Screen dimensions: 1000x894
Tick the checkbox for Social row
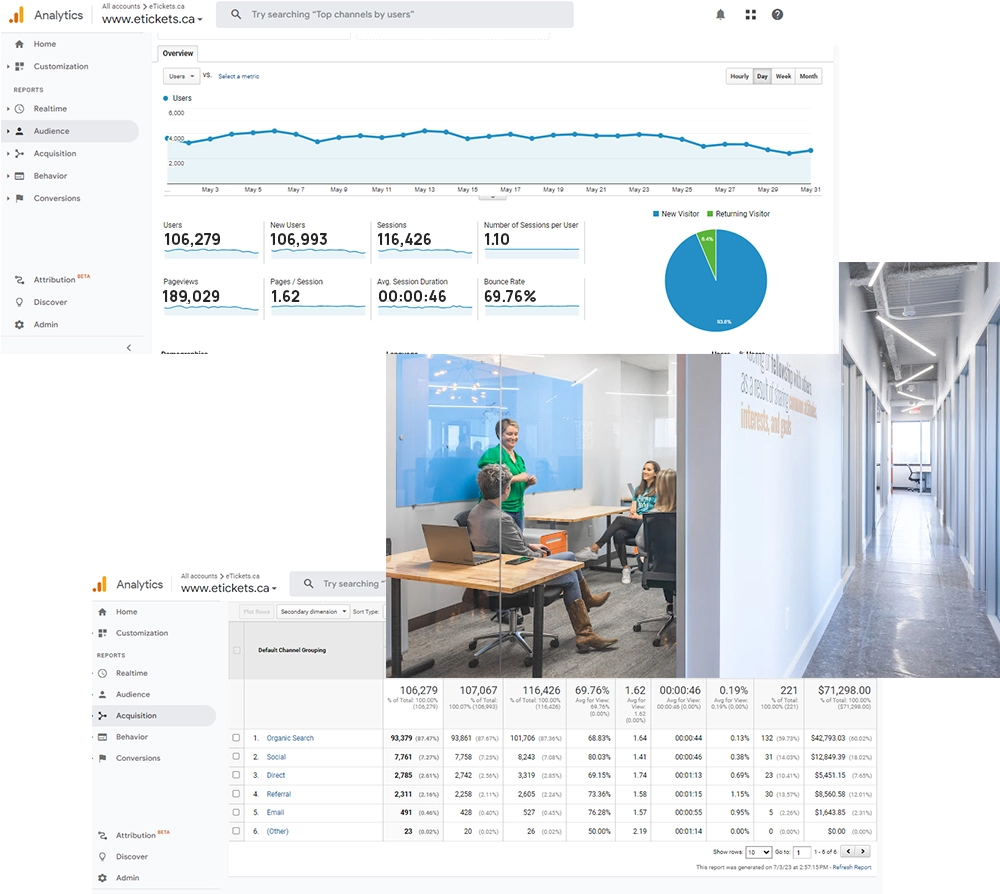[x=236, y=756]
